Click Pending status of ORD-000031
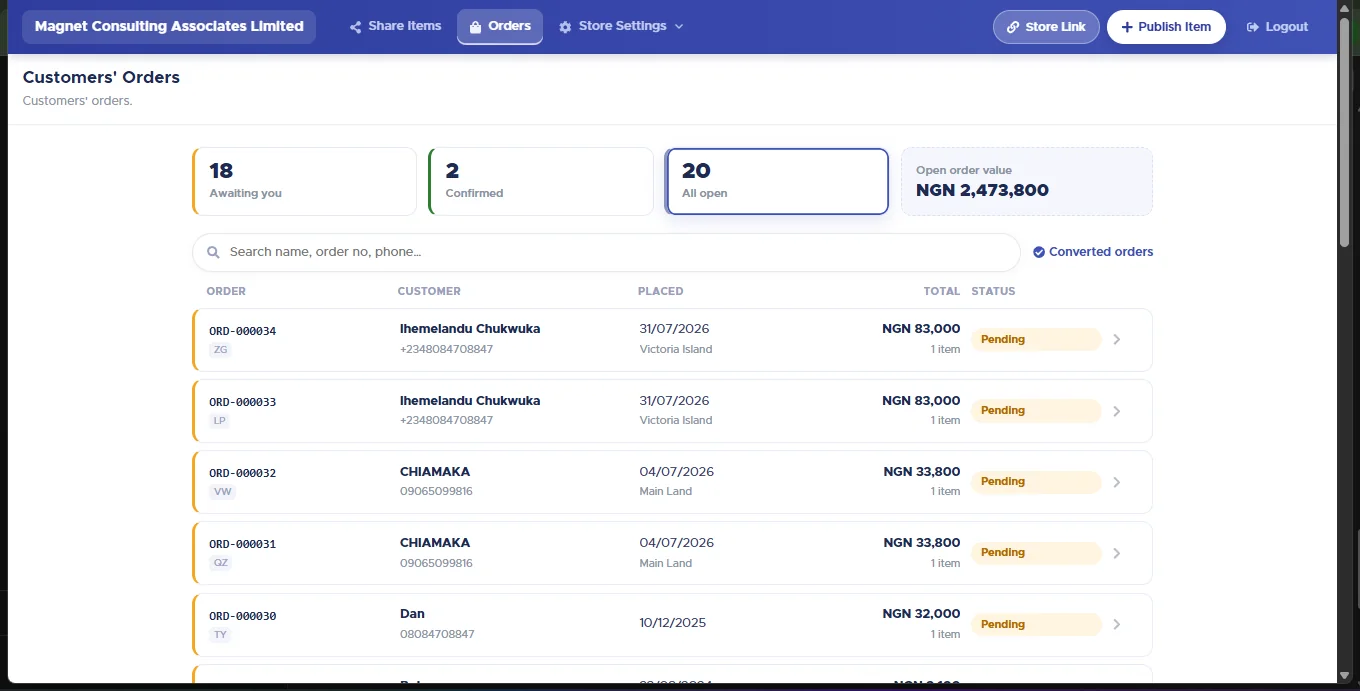Image resolution: width=1360 pixels, height=691 pixels. click(1036, 553)
